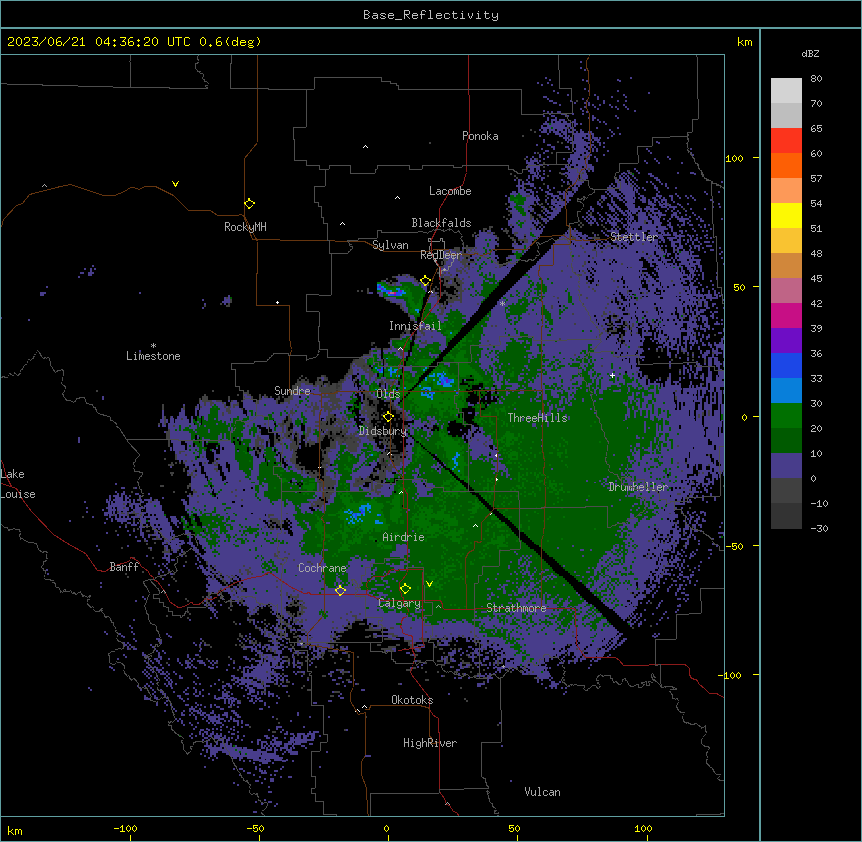Screen dimensions: 862x842
Task: Click the Strathmore city label
Action: click(x=516, y=608)
